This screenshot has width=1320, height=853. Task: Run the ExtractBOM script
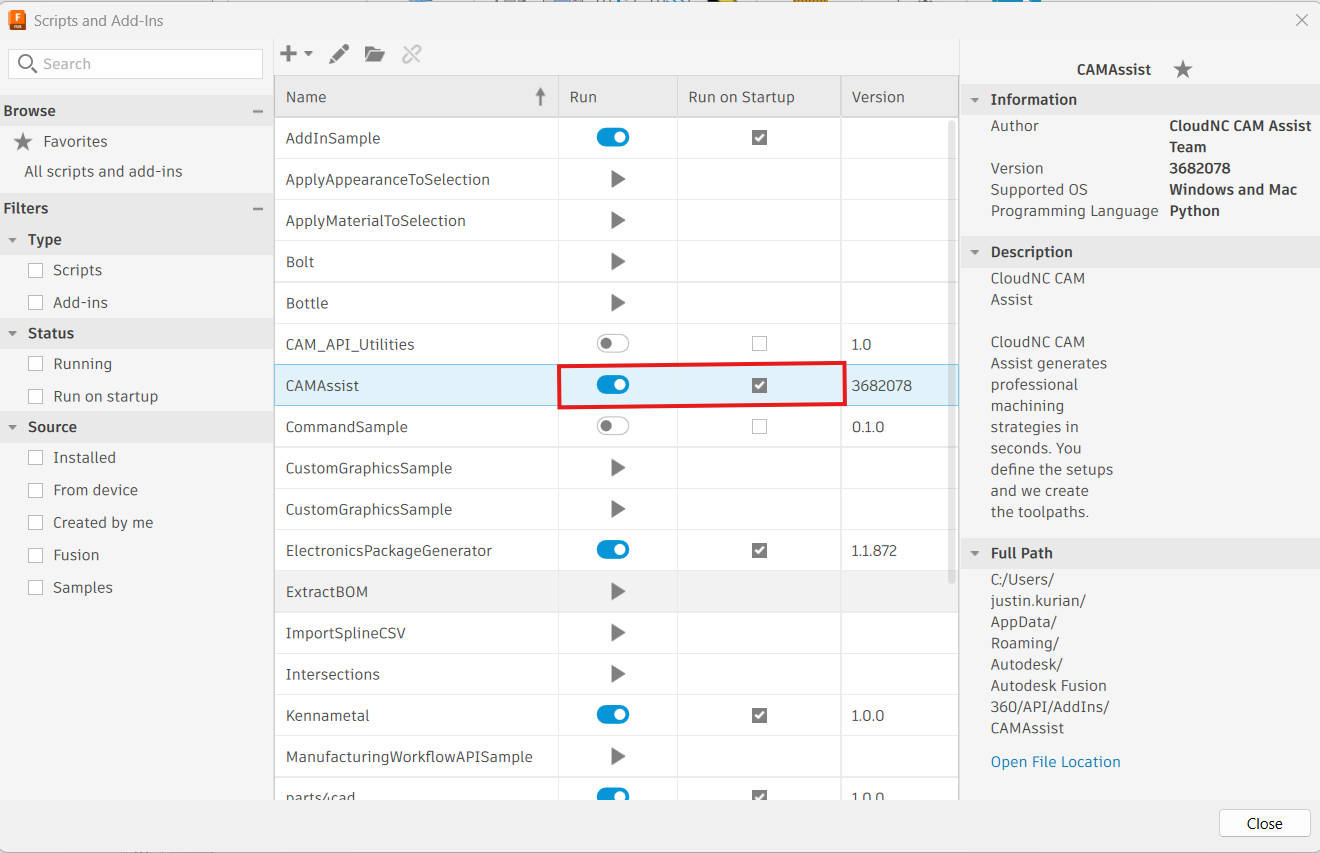(x=618, y=591)
